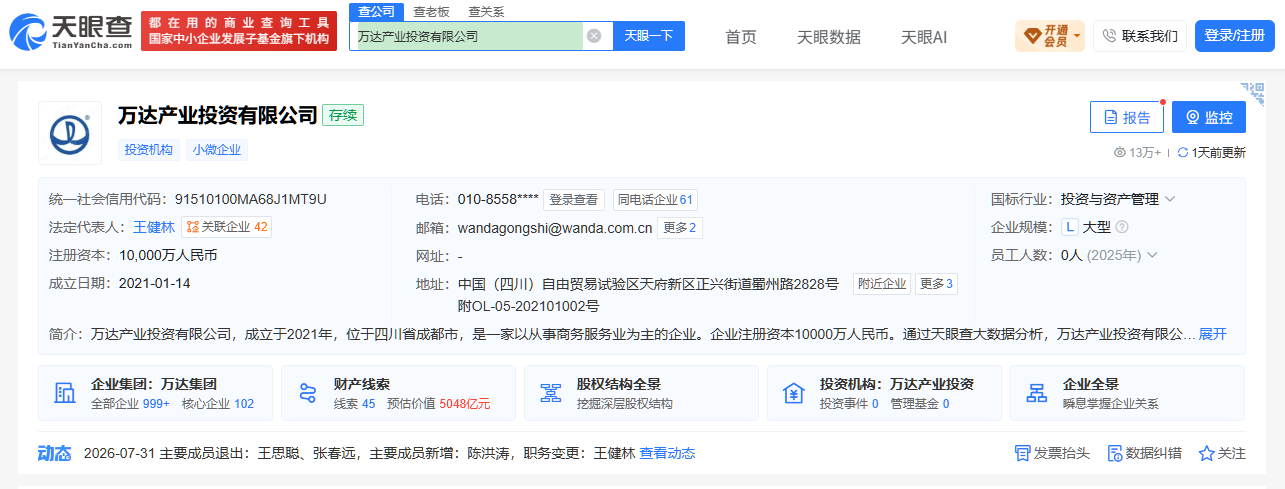Click the 企业全景 hierarchy icon
The image size is (1285, 489).
1037,393
